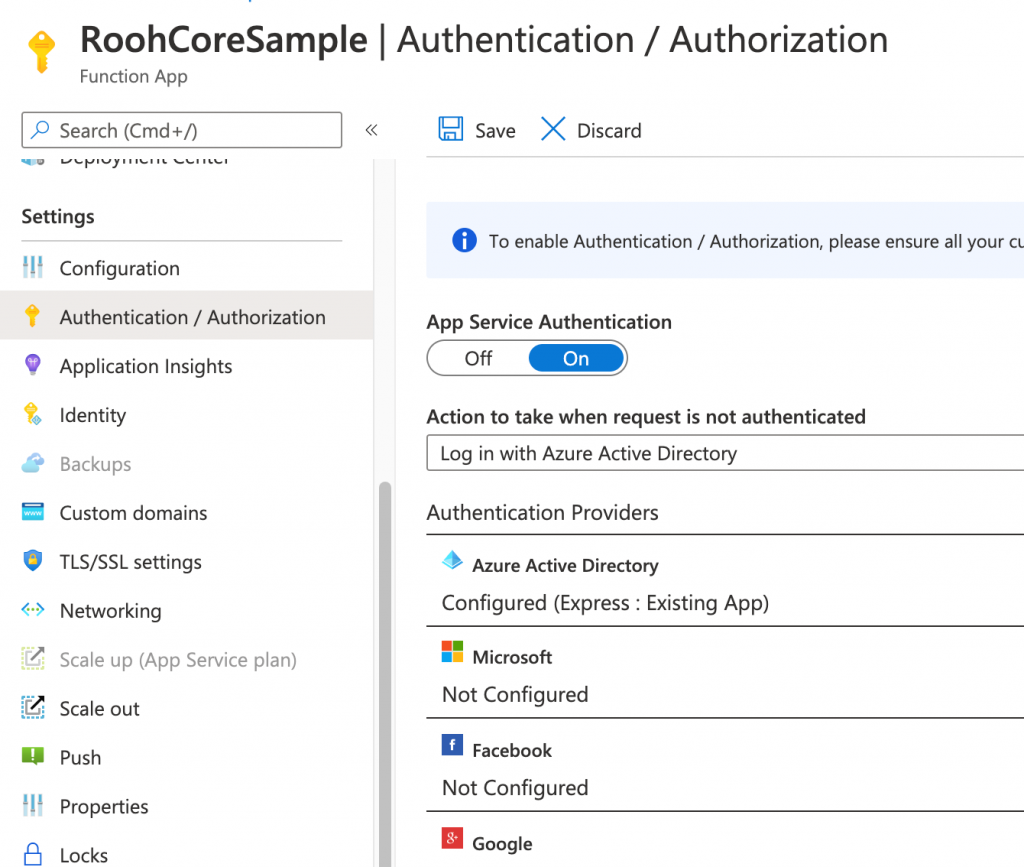This screenshot has height=867, width=1024.
Task: Click the Properties sliders icon
Action: (x=33, y=806)
